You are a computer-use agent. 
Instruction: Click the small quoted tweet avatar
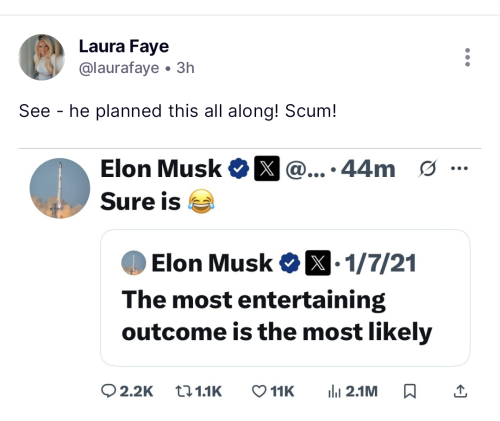click(x=134, y=263)
